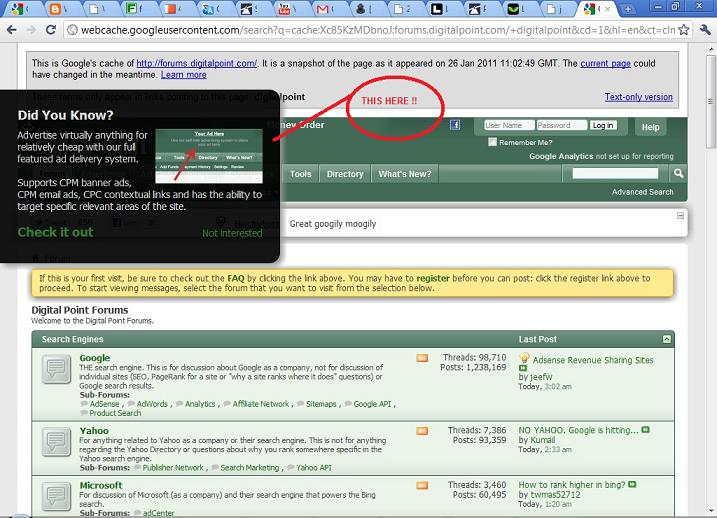This screenshot has width=717, height=518.
Task: Reload the page with the refresh icon
Action: pos(51,30)
